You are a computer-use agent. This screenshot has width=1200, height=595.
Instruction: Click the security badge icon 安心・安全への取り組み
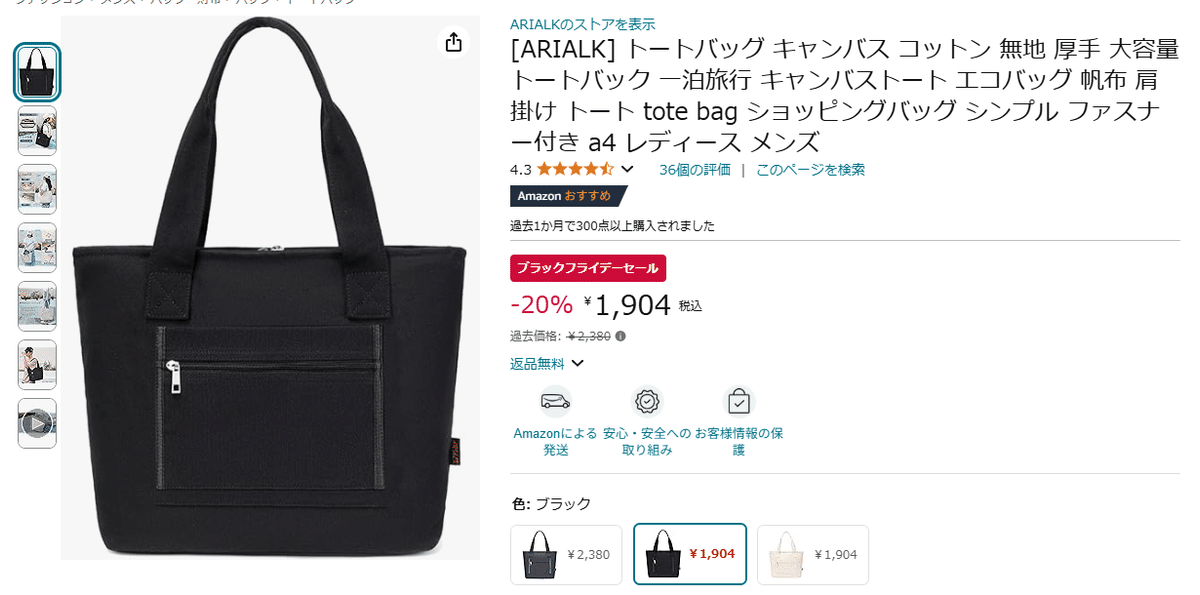(648, 402)
